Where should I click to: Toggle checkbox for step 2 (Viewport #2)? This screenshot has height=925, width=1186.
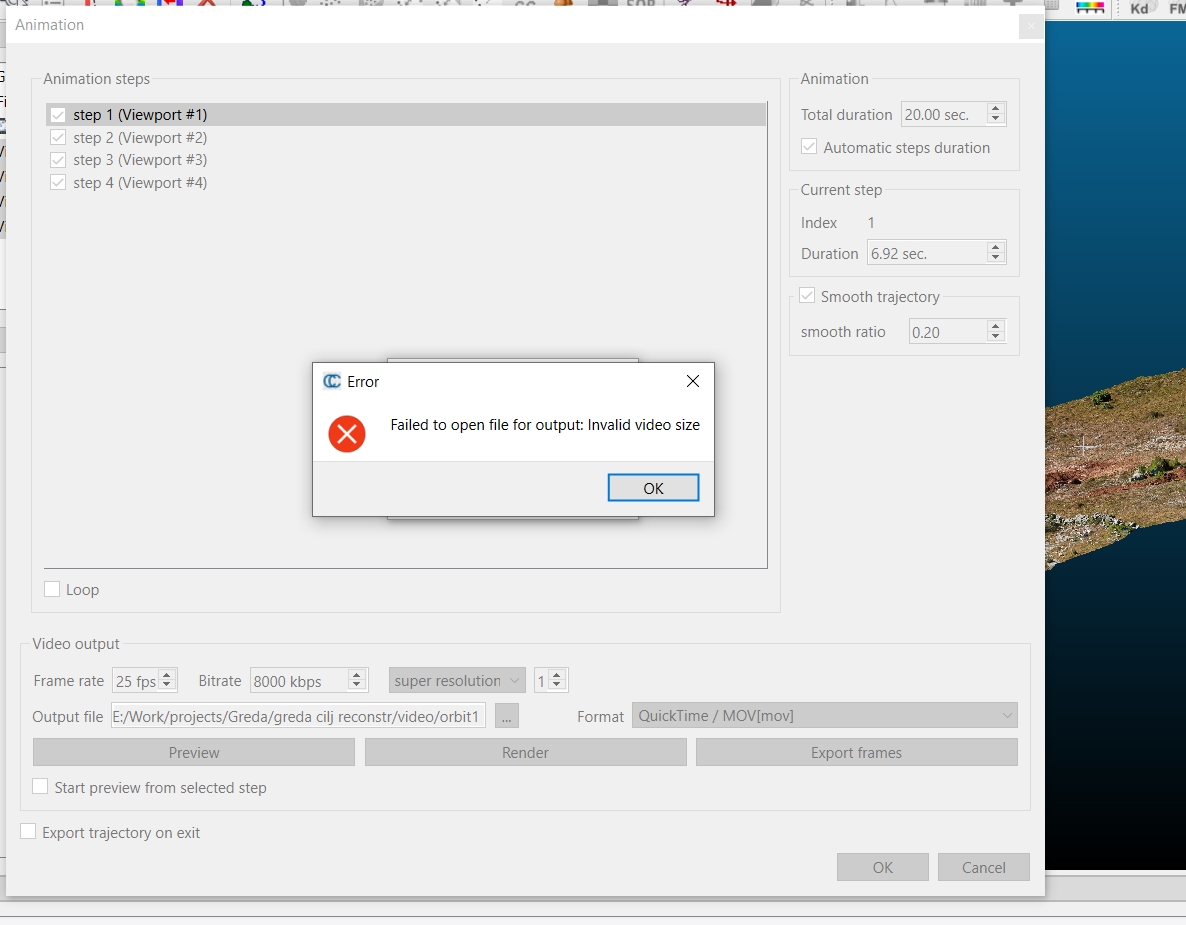point(57,138)
